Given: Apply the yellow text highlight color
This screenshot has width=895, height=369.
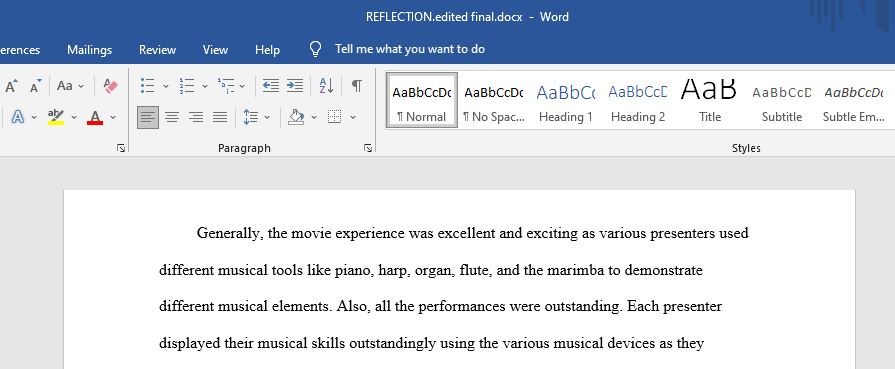Looking at the screenshot, I should (55, 117).
